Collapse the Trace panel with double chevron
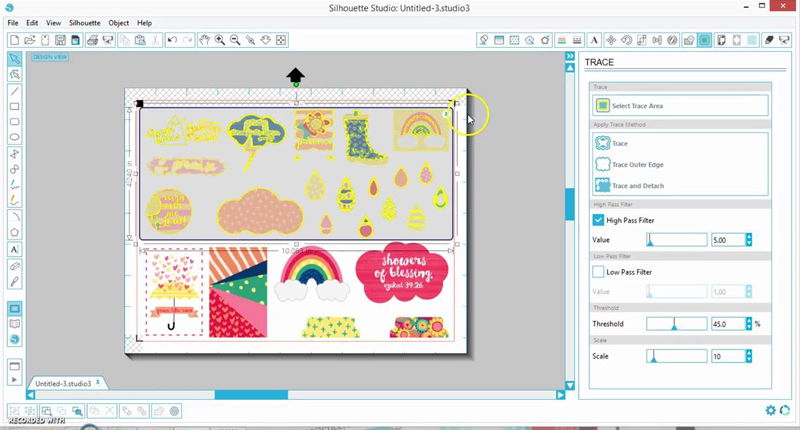Screen dimensions: 800x430 [570, 56]
